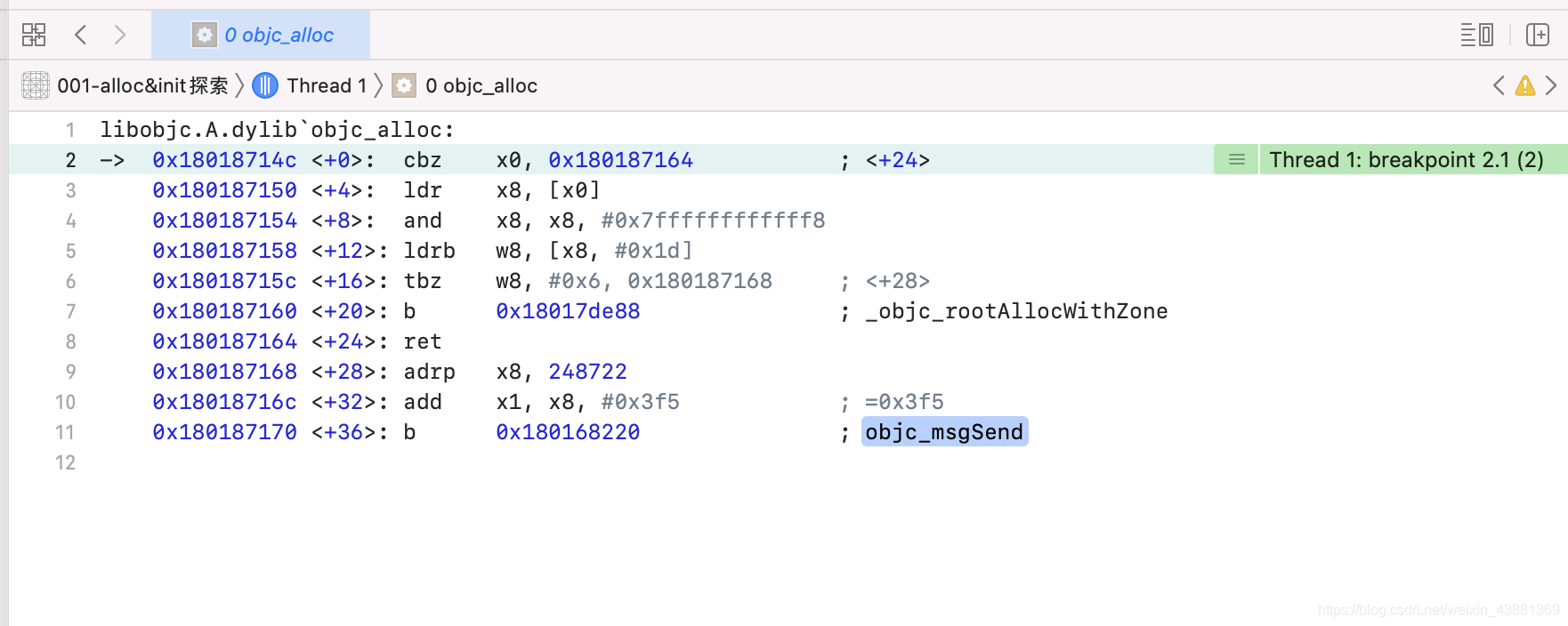Click the address 0x180187158
The image size is (1568, 626).
pos(224,251)
